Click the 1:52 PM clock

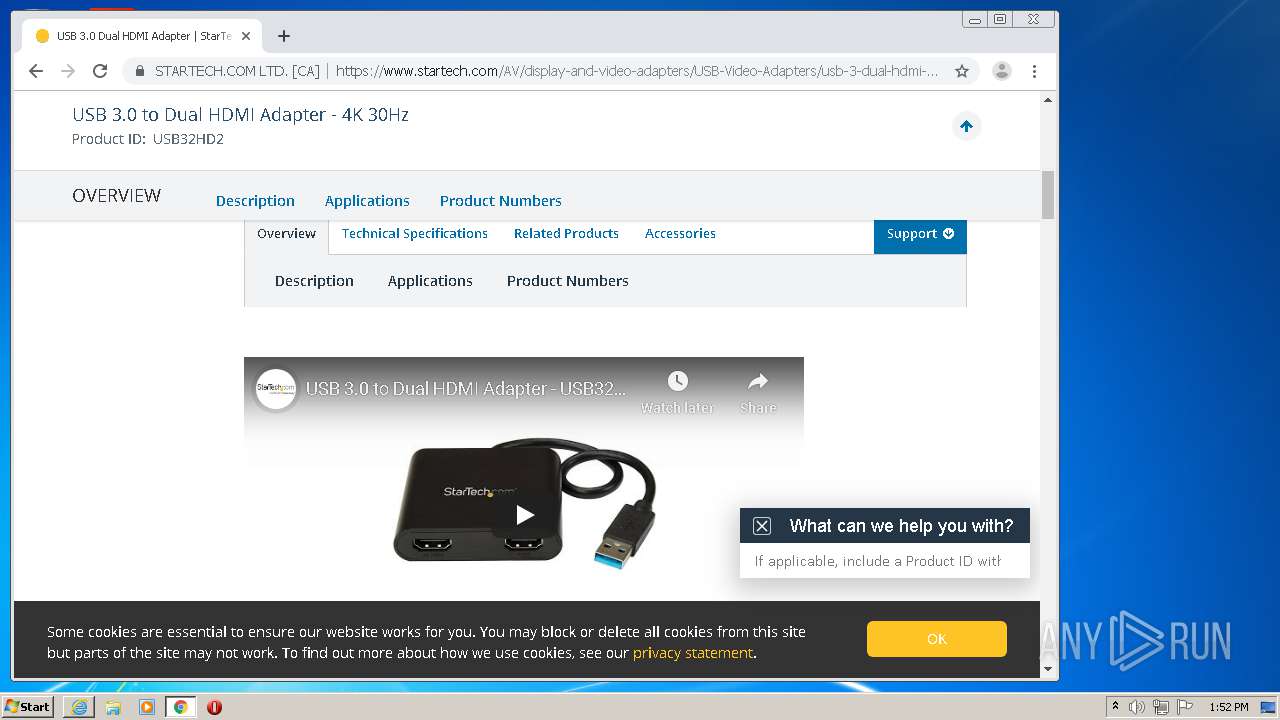point(1229,707)
